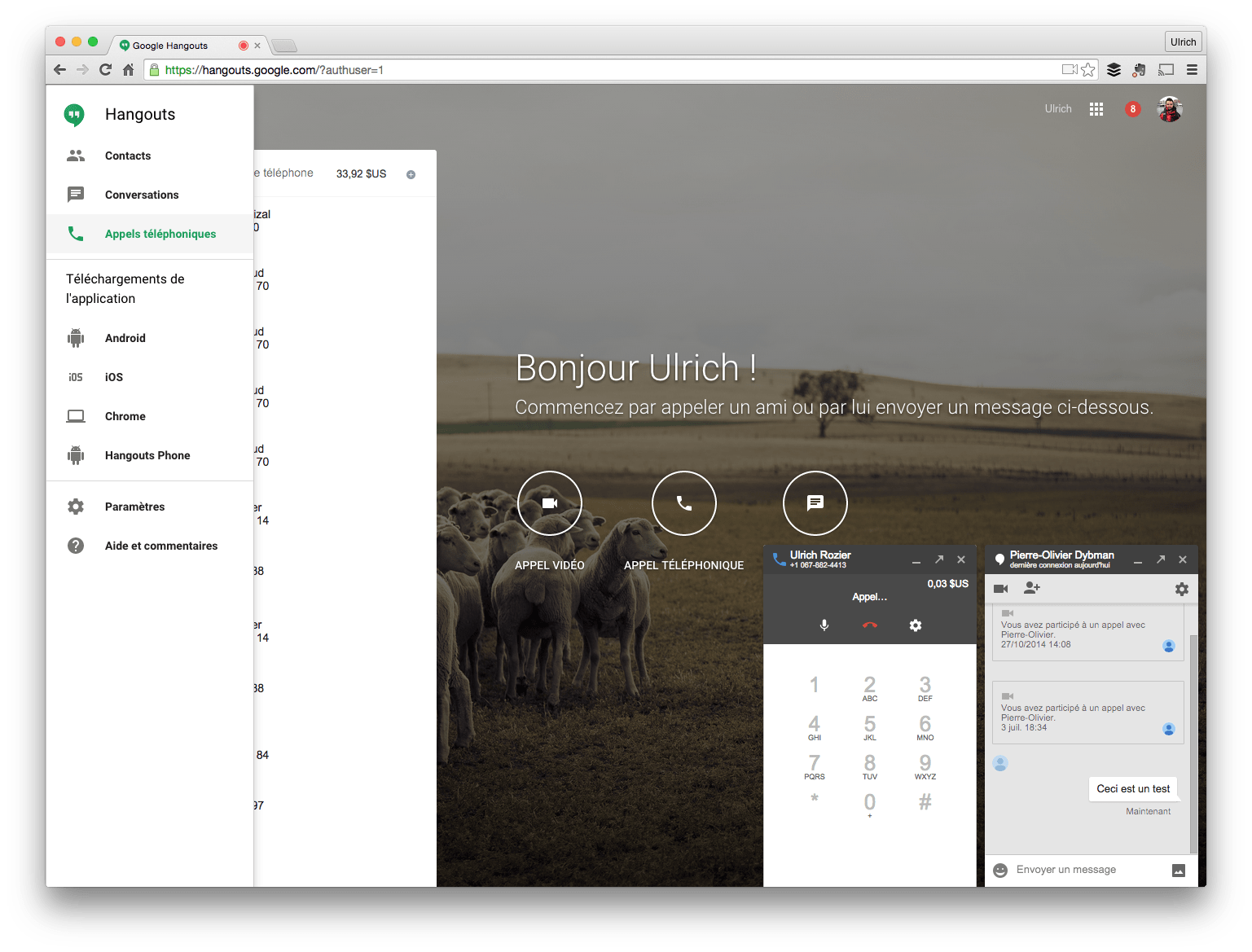The width and height of the screenshot is (1252, 952).
Task: Open the Chrome hamburger menu
Action: (1192, 70)
